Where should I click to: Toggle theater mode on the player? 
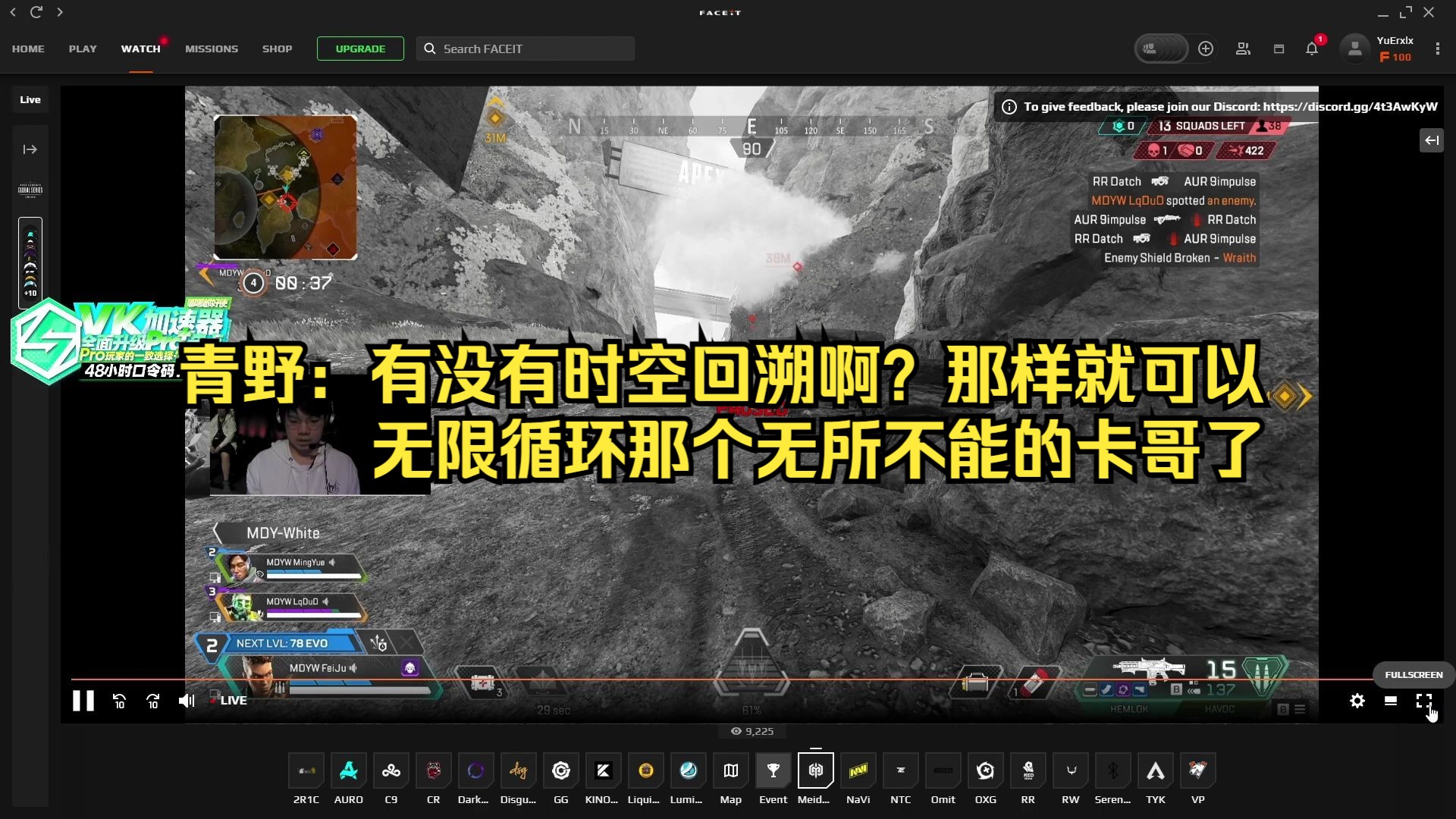[1391, 701]
